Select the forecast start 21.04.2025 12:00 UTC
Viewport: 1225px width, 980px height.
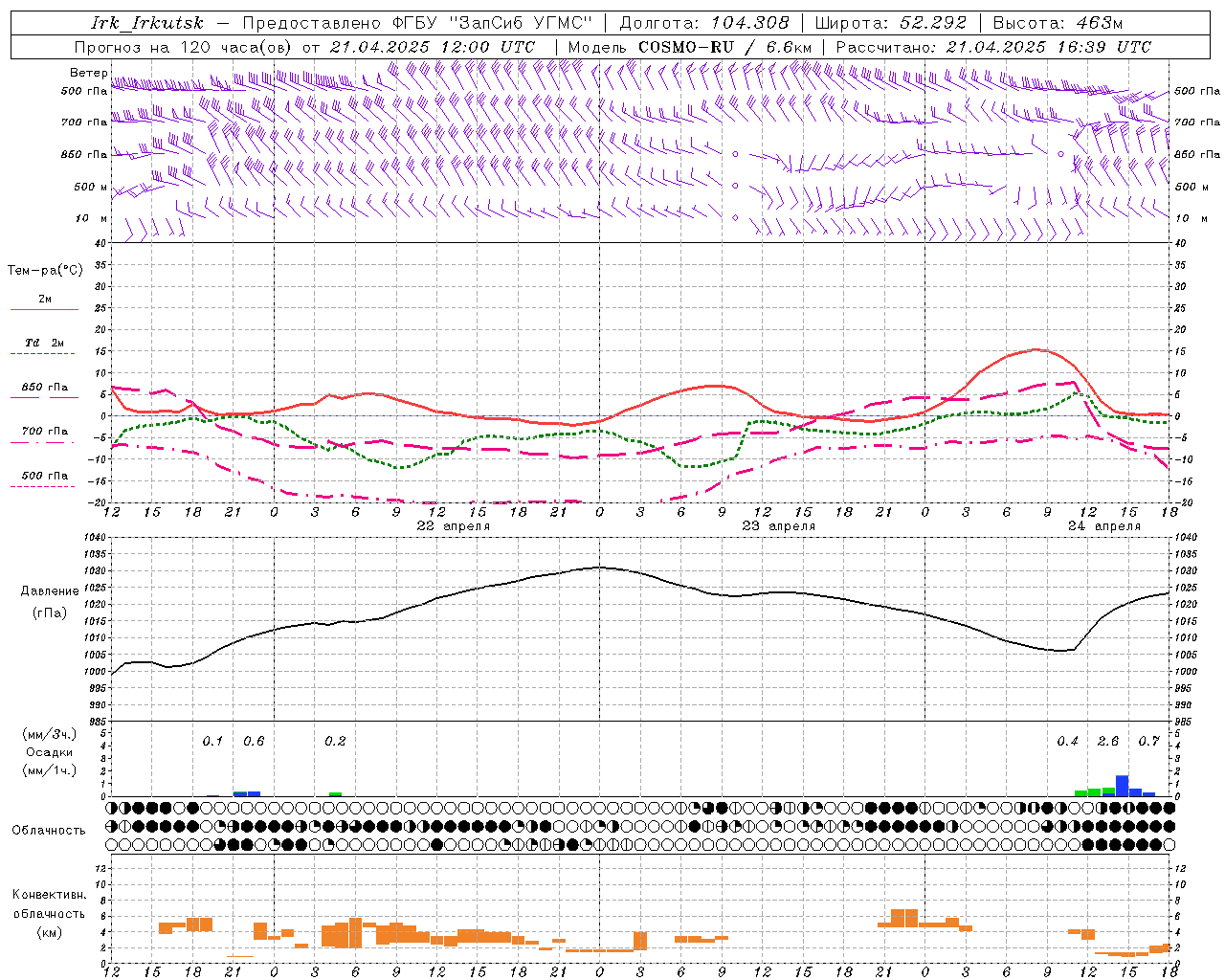(x=432, y=47)
